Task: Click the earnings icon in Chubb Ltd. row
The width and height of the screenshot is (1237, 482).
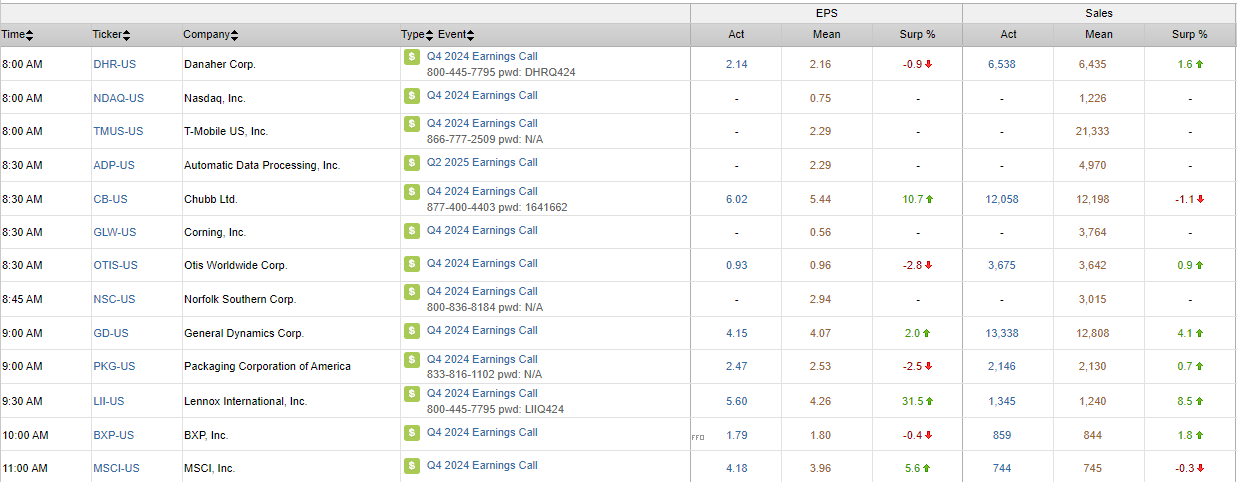Action: click(411, 192)
